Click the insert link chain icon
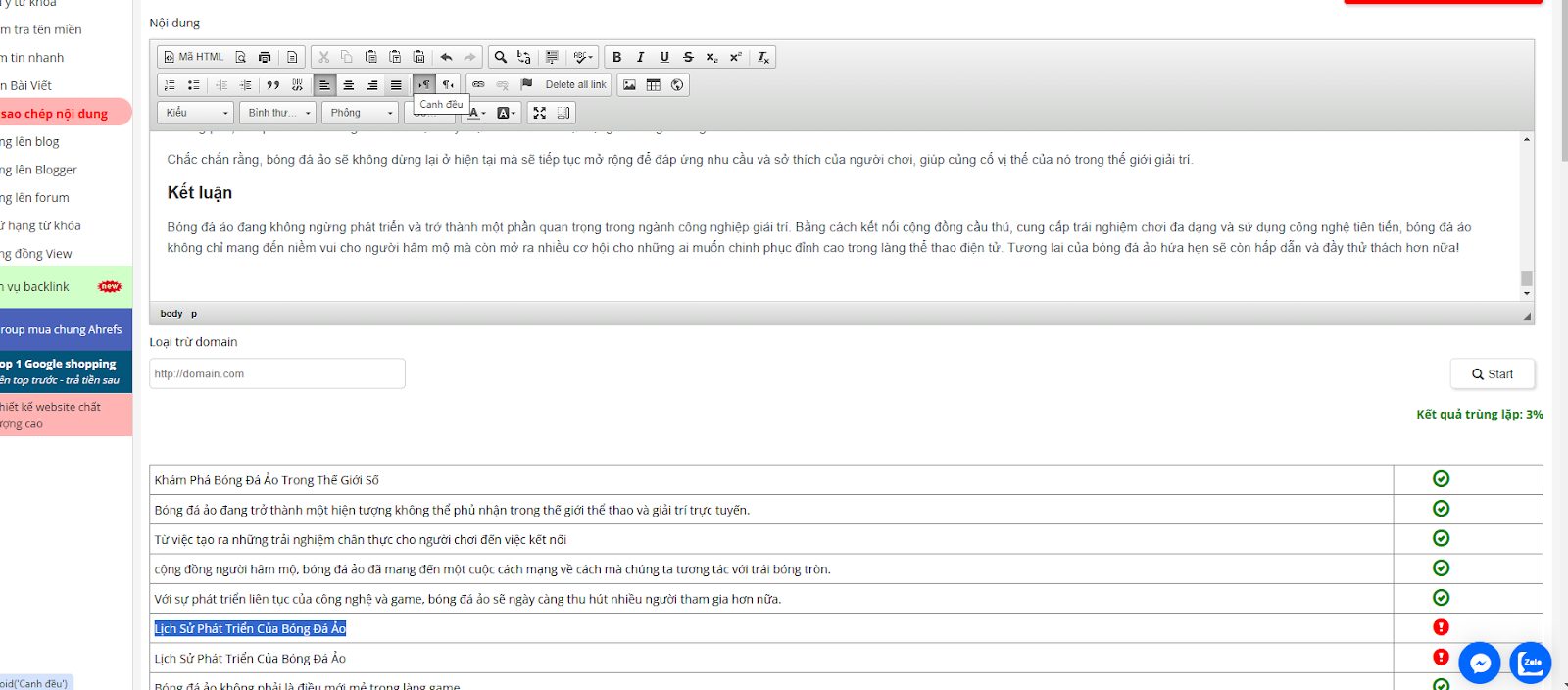This screenshot has width=1568, height=690. click(479, 85)
